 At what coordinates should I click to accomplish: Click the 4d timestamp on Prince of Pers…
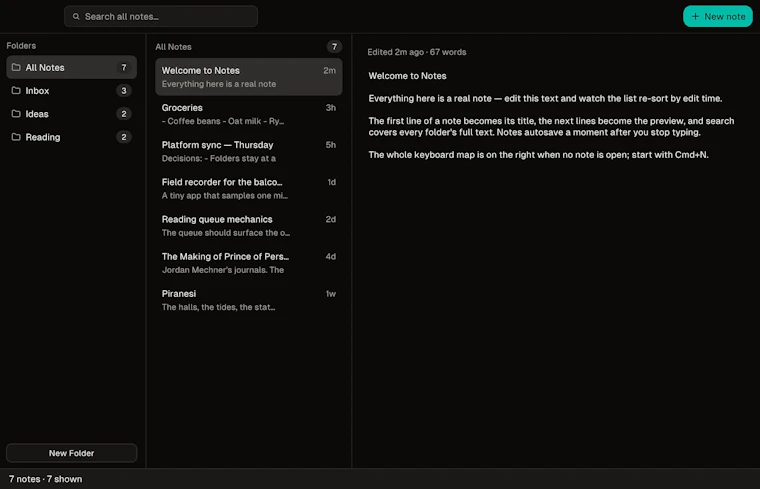(x=331, y=257)
